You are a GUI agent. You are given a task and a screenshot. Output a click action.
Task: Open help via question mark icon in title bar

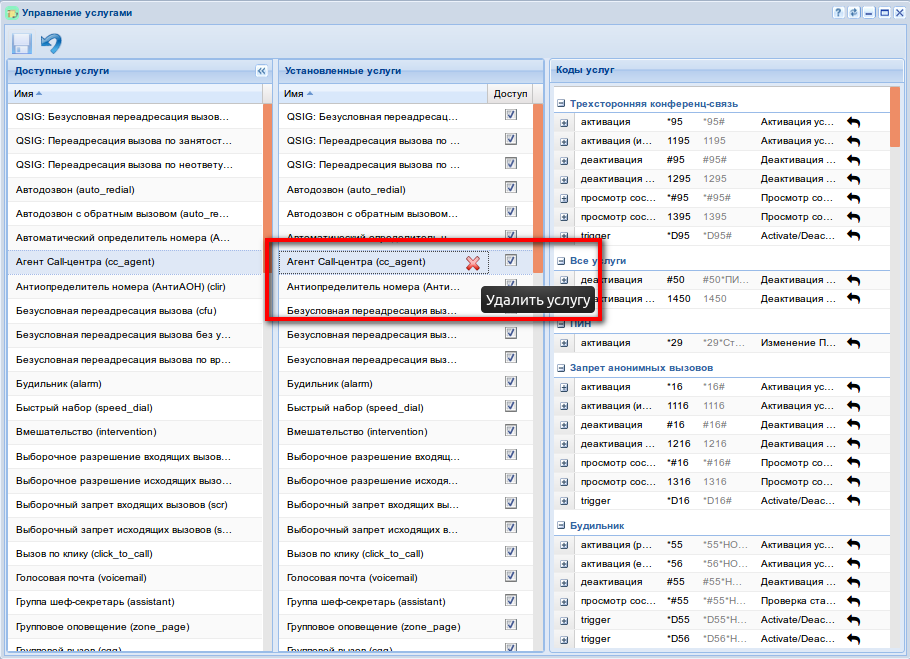point(838,13)
